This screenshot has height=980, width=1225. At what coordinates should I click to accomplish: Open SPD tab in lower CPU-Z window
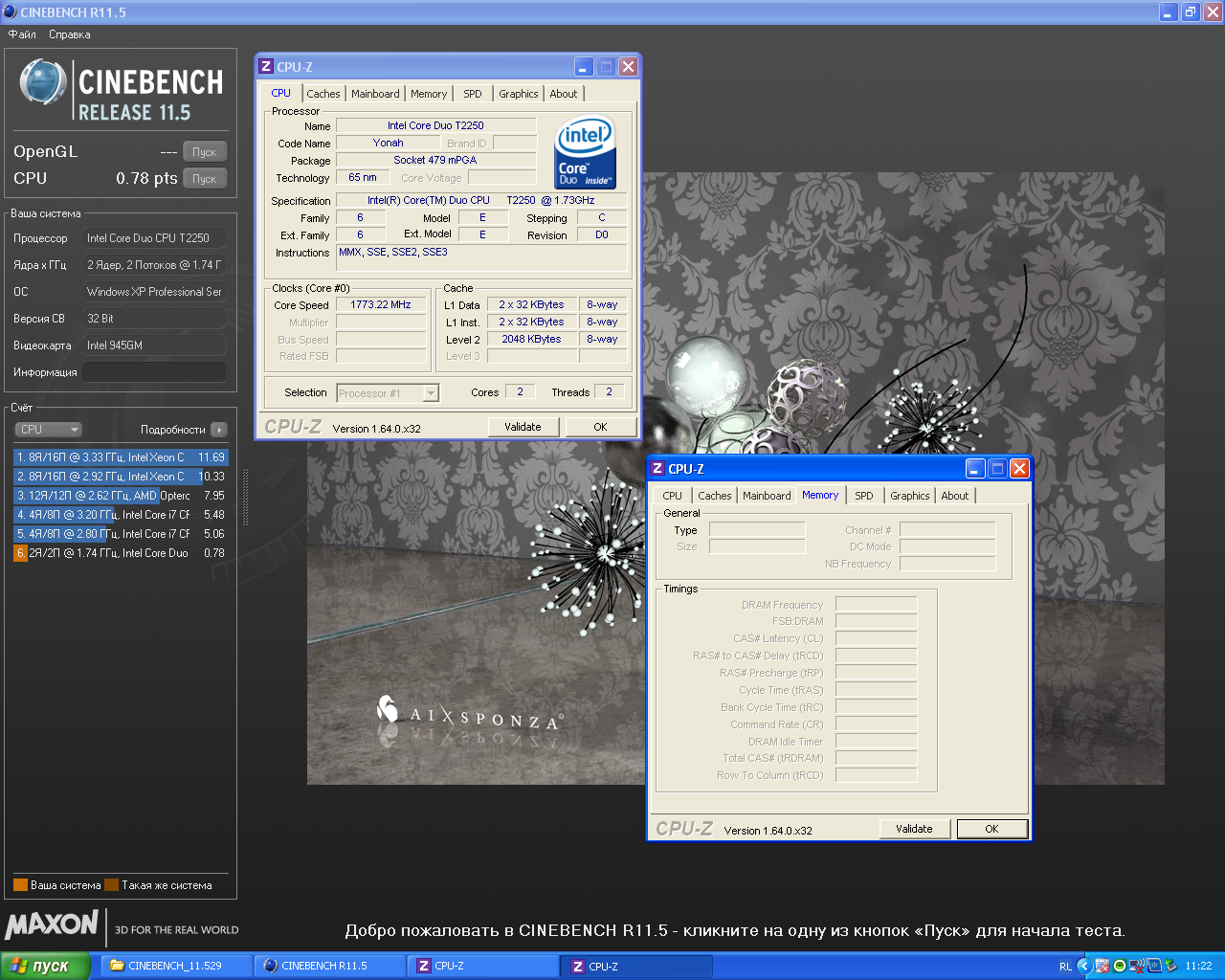[864, 496]
